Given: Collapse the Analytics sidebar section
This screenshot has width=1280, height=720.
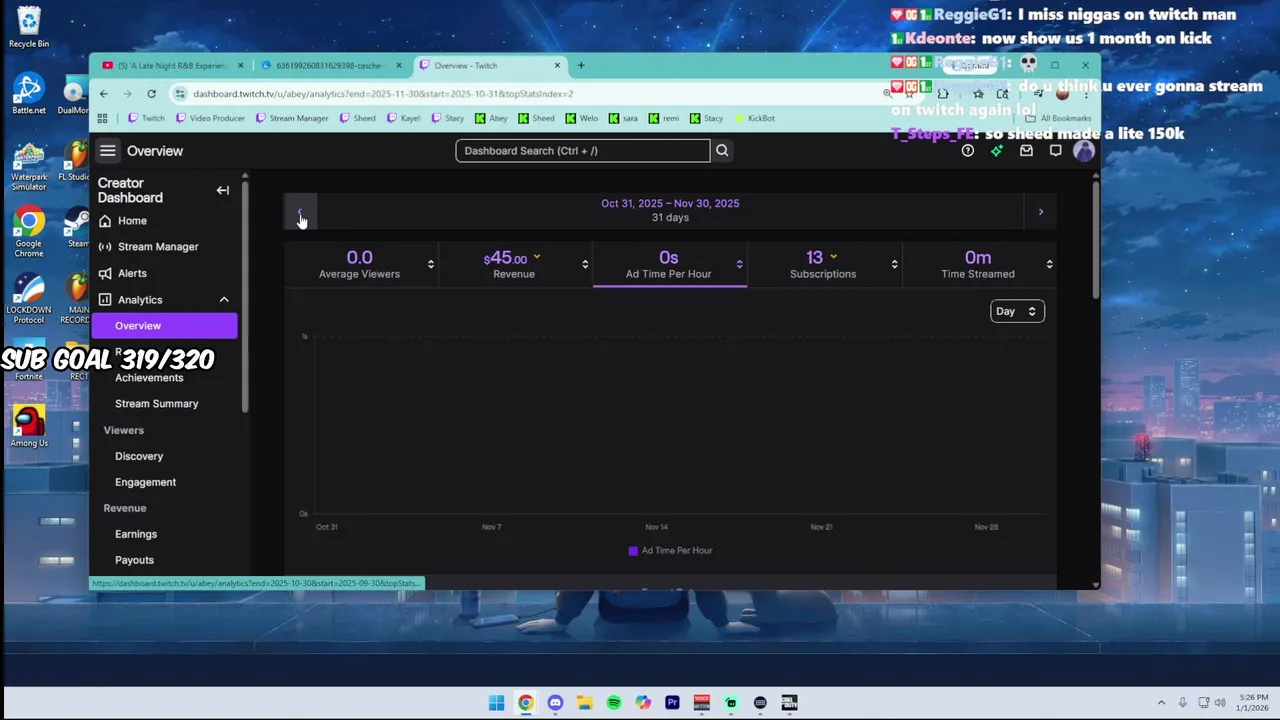Looking at the screenshot, I should 224,300.
